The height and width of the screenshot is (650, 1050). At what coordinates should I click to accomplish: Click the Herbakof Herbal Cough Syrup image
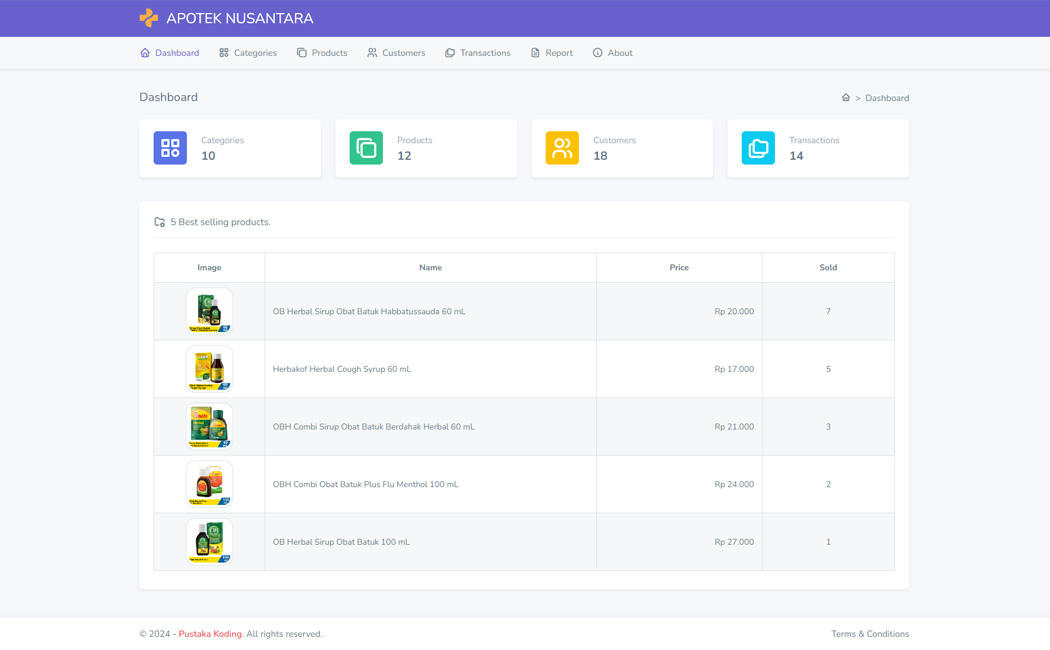pos(209,368)
